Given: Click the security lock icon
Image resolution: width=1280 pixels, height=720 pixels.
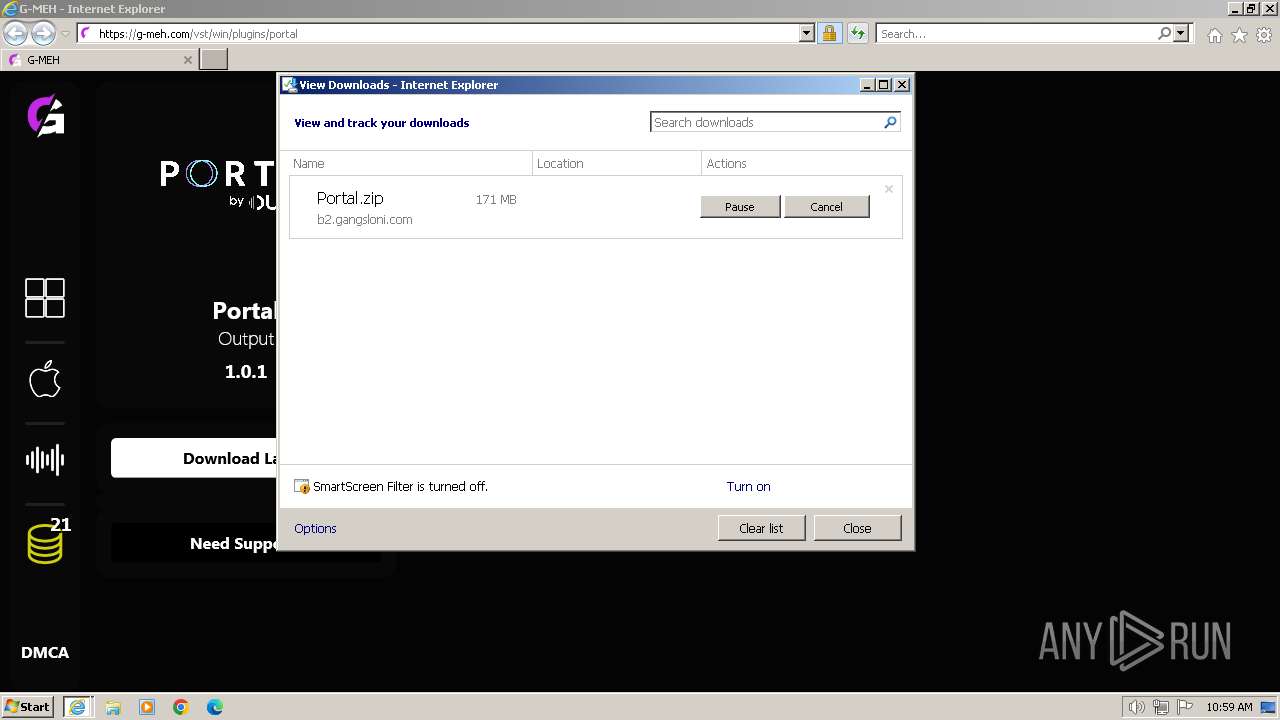Looking at the screenshot, I should (829, 33).
